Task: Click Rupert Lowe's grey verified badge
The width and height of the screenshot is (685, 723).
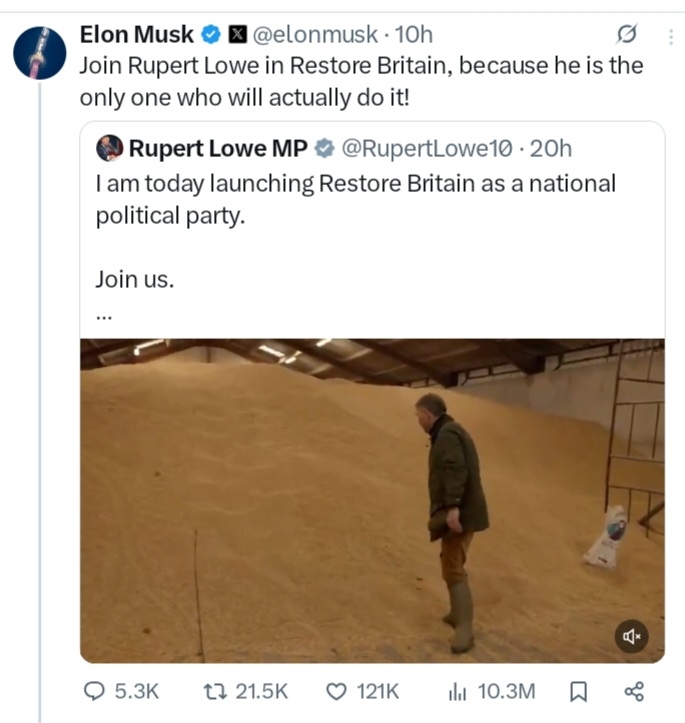Action: point(325,150)
